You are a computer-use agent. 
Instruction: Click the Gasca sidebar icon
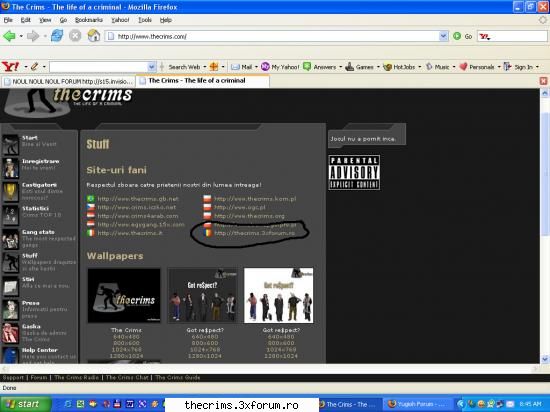tap(11, 333)
